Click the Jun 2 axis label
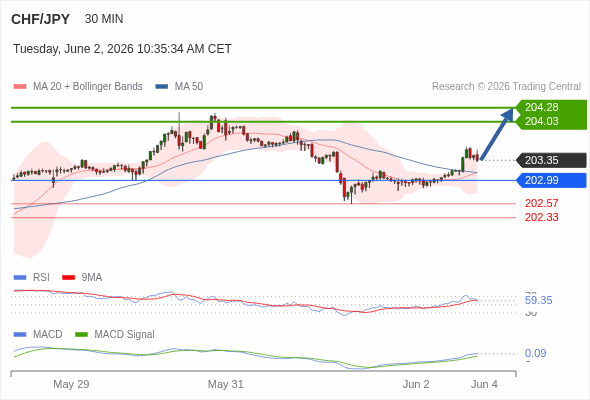 (416, 384)
